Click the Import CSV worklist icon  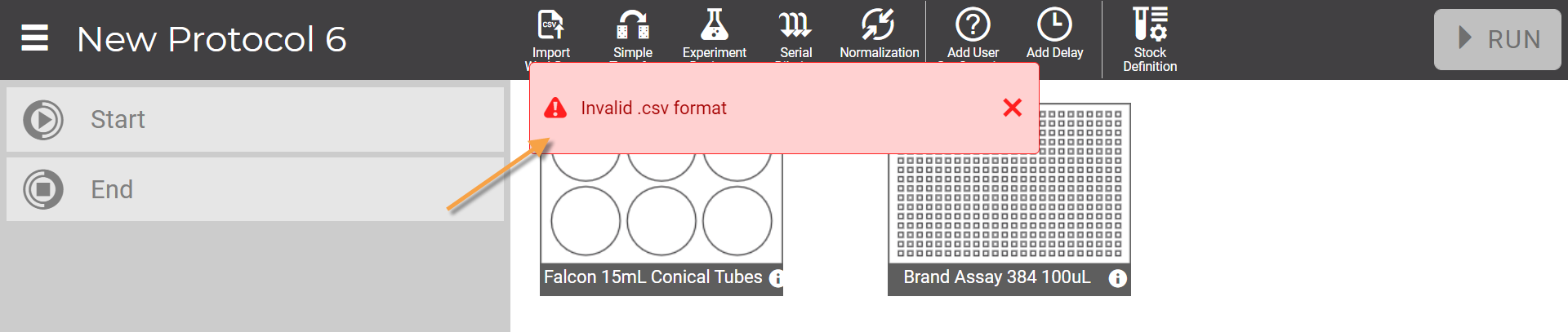pyautogui.click(x=550, y=24)
